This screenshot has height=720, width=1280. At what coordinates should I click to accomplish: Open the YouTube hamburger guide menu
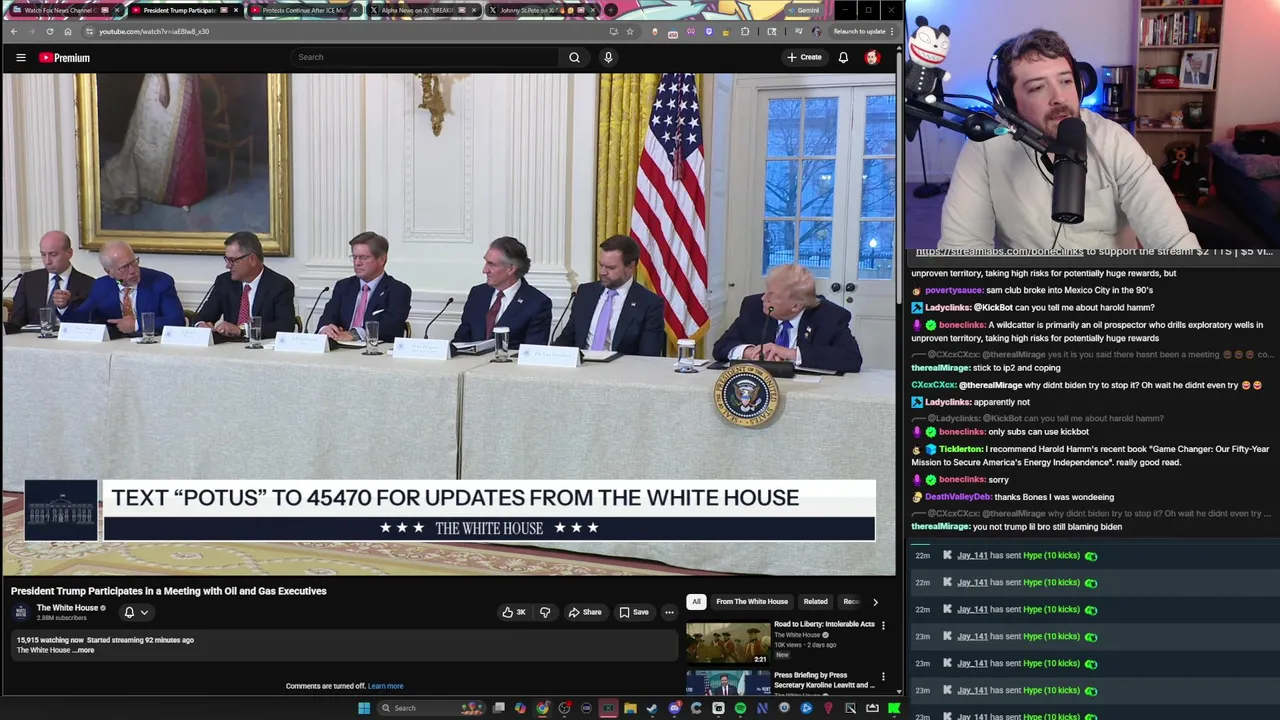(20, 57)
